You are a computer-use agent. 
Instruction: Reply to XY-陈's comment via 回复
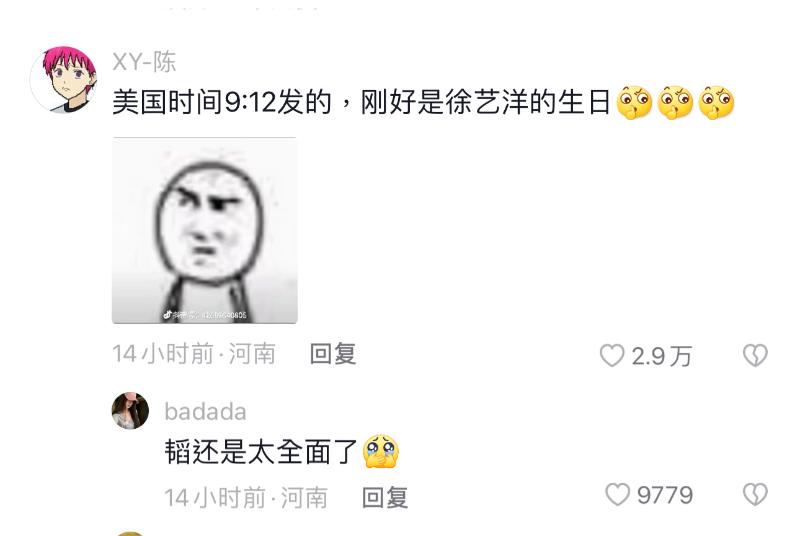[333, 354]
